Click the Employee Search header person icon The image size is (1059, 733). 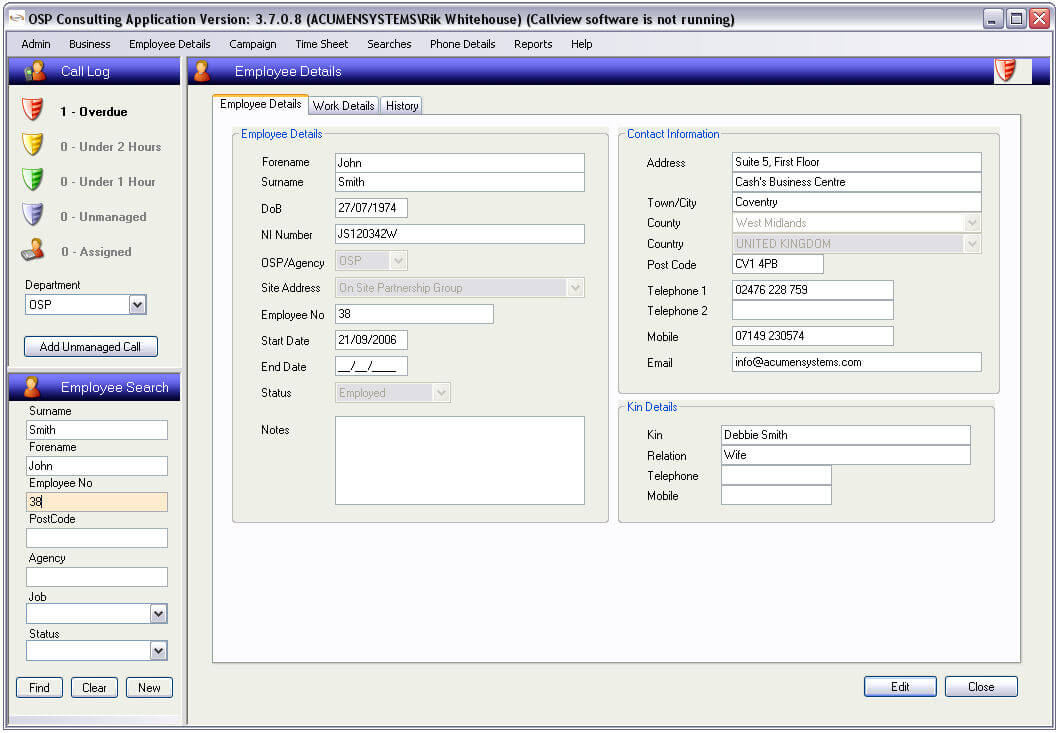[31, 387]
